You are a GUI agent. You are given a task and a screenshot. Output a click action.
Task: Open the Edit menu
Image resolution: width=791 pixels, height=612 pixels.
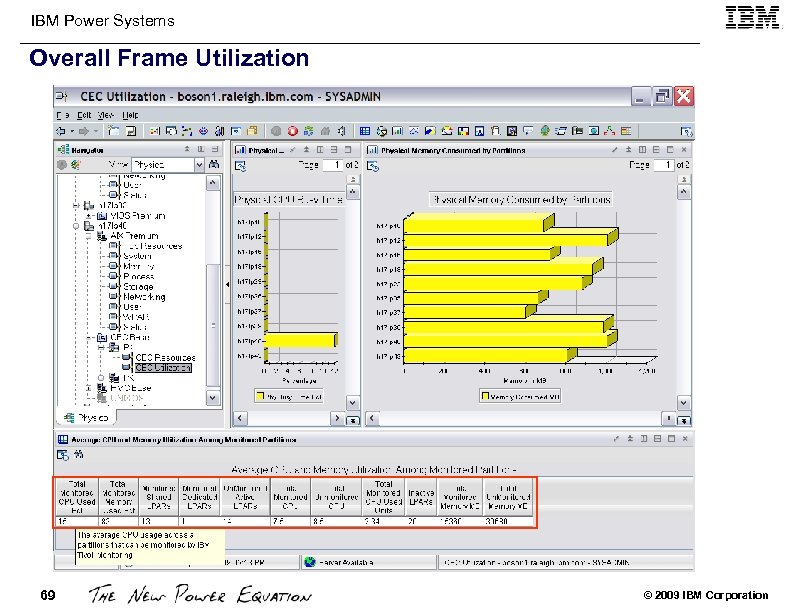tap(84, 115)
